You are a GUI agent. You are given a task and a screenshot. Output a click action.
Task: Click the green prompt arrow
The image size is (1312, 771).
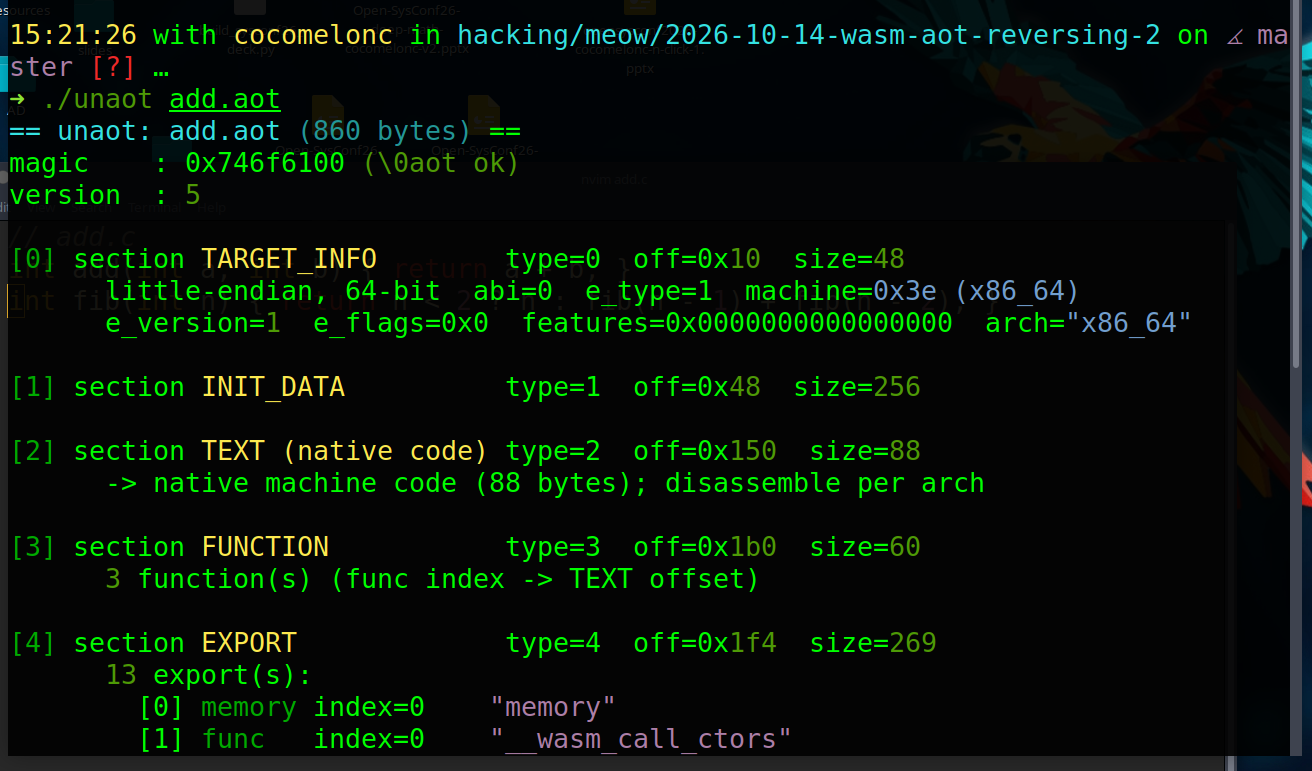[x=17, y=99]
